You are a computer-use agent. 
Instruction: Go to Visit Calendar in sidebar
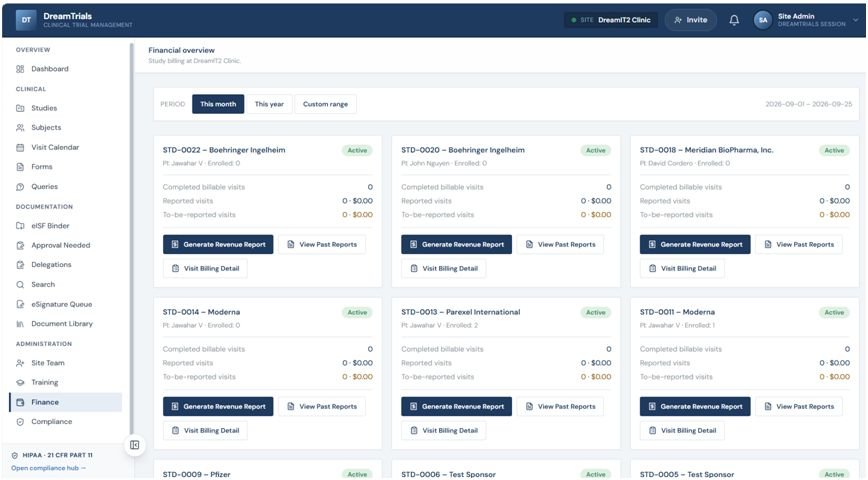pyautogui.click(x=65, y=147)
